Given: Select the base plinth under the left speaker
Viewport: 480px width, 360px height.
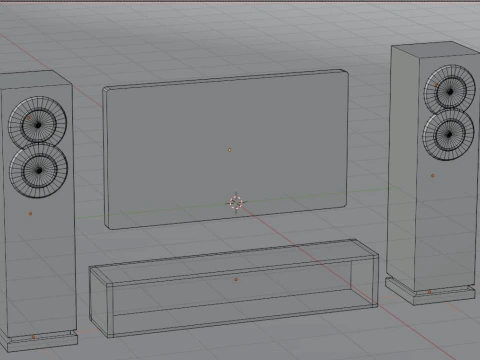Looking at the screenshot, I should [38, 341].
